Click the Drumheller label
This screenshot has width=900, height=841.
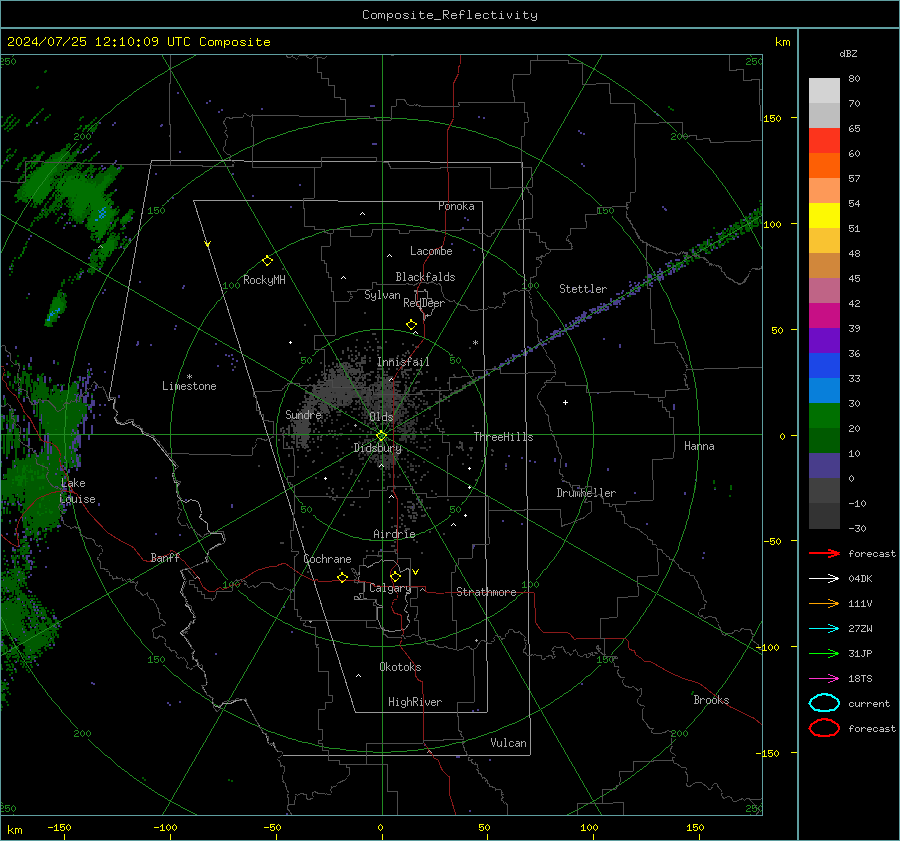tap(586, 493)
